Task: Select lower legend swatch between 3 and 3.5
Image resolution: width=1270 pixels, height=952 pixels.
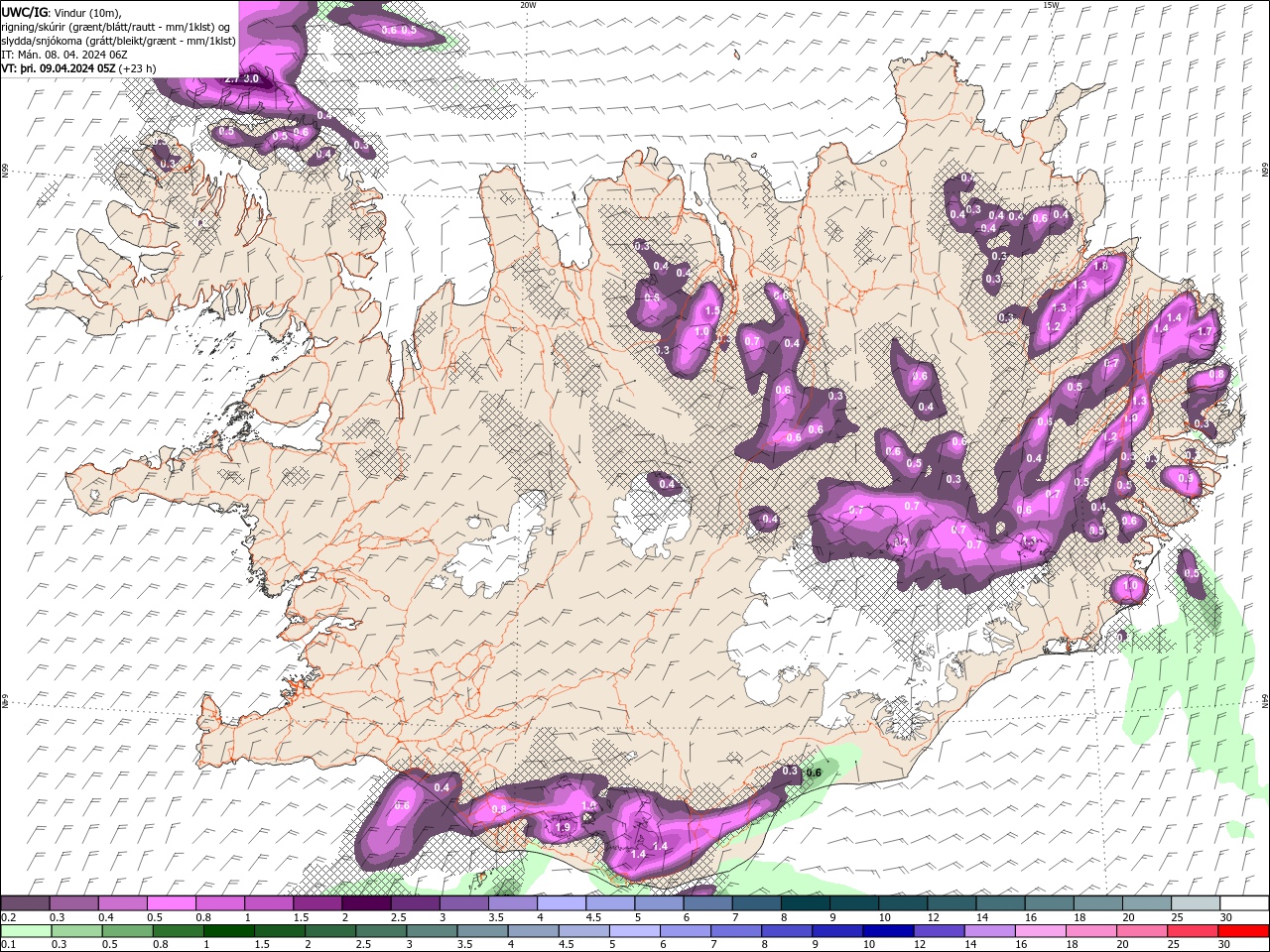Action: pyautogui.click(x=432, y=931)
